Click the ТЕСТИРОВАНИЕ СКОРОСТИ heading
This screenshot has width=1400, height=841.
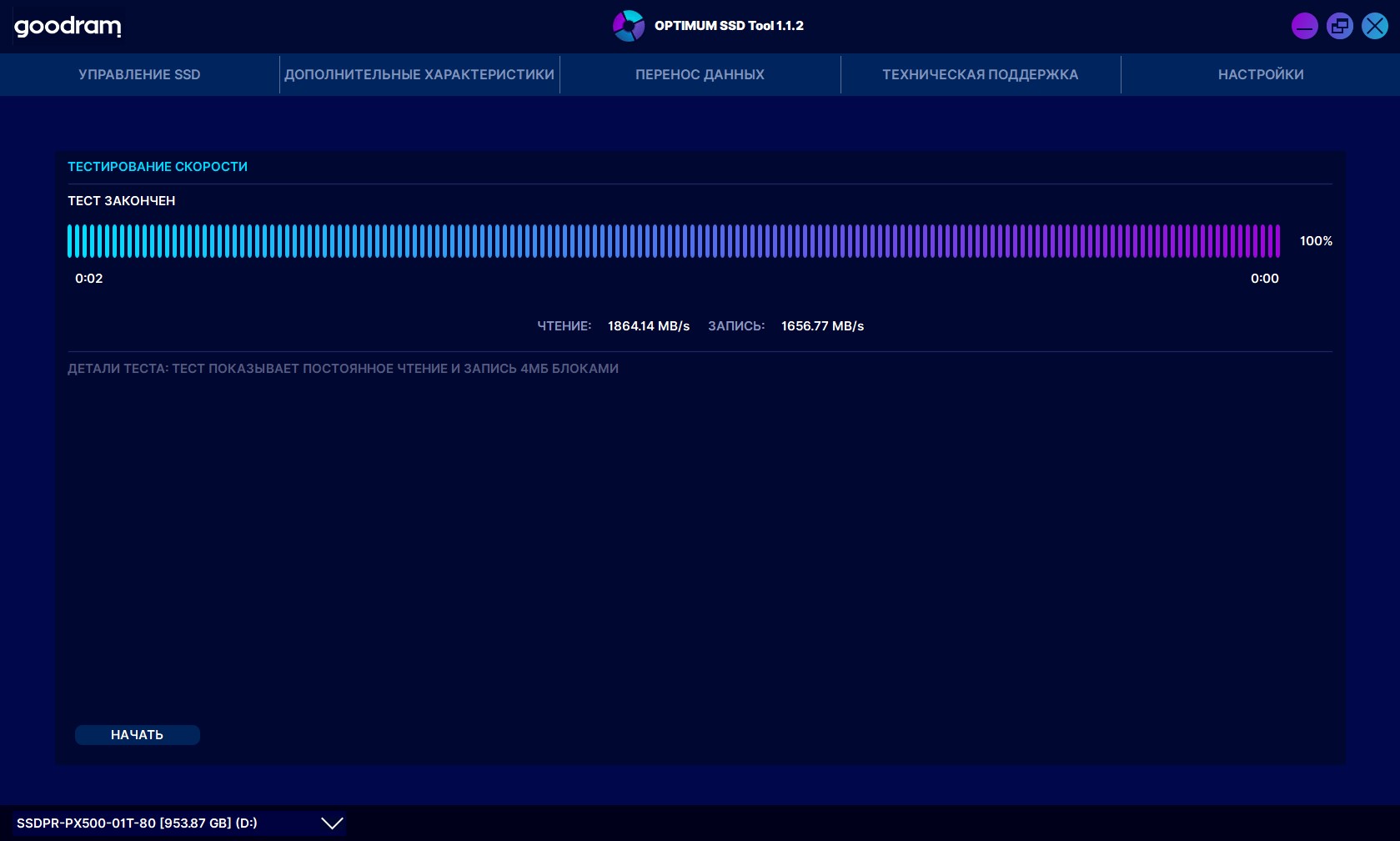tap(158, 167)
